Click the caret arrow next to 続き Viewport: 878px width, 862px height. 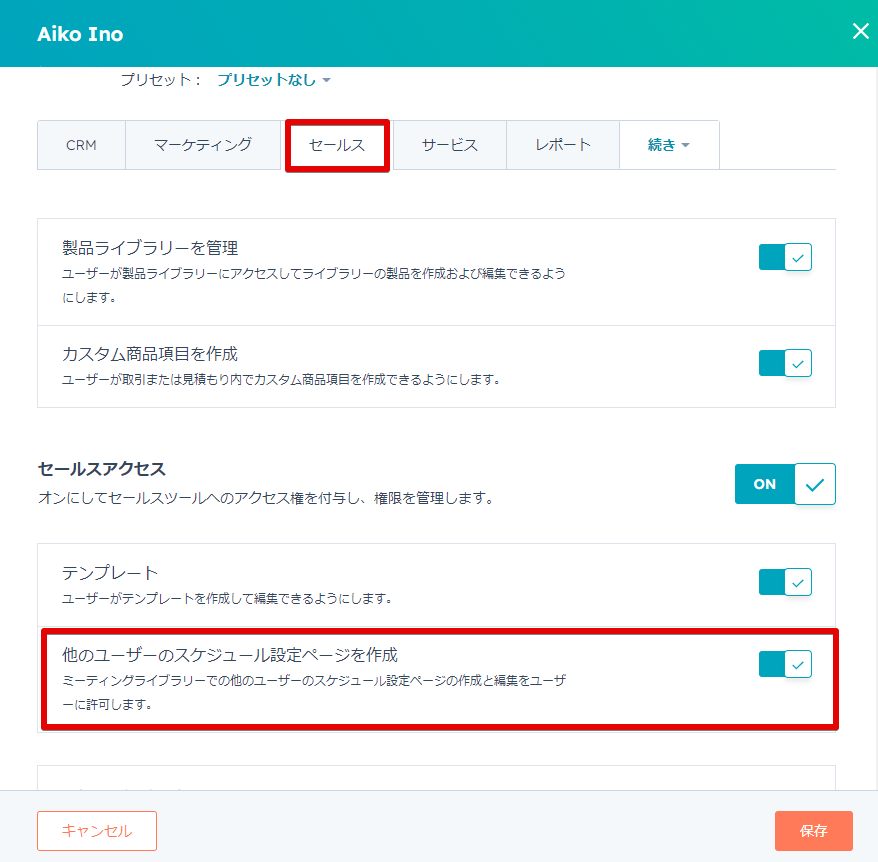pyautogui.click(x=685, y=146)
